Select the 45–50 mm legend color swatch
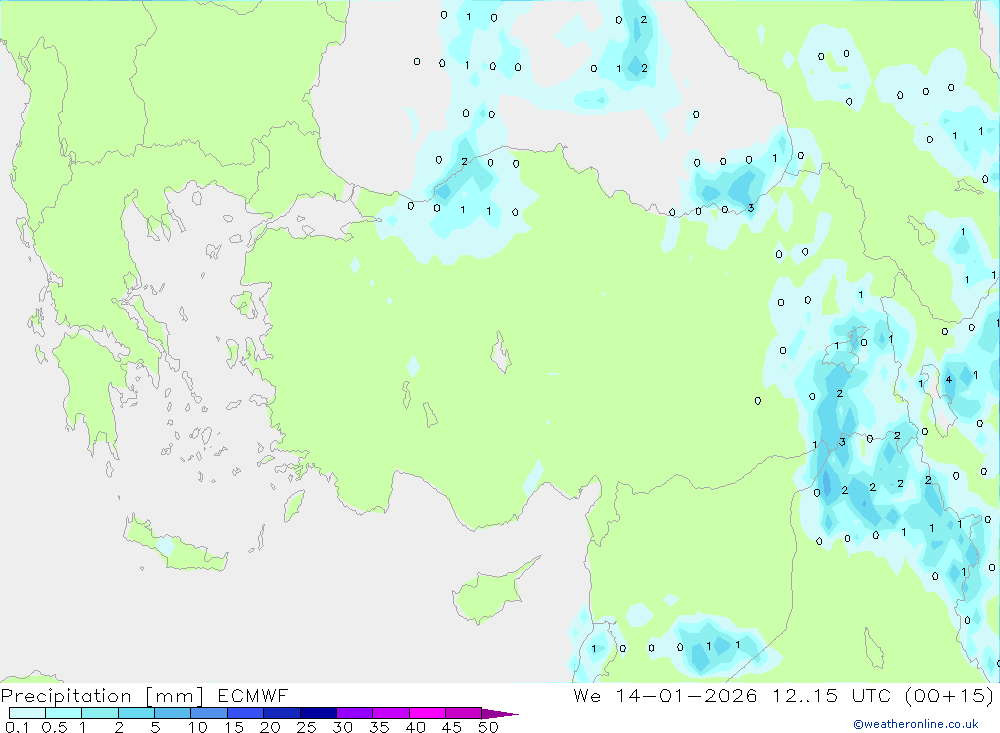The height and width of the screenshot is (733, 1000). point(464,713)
